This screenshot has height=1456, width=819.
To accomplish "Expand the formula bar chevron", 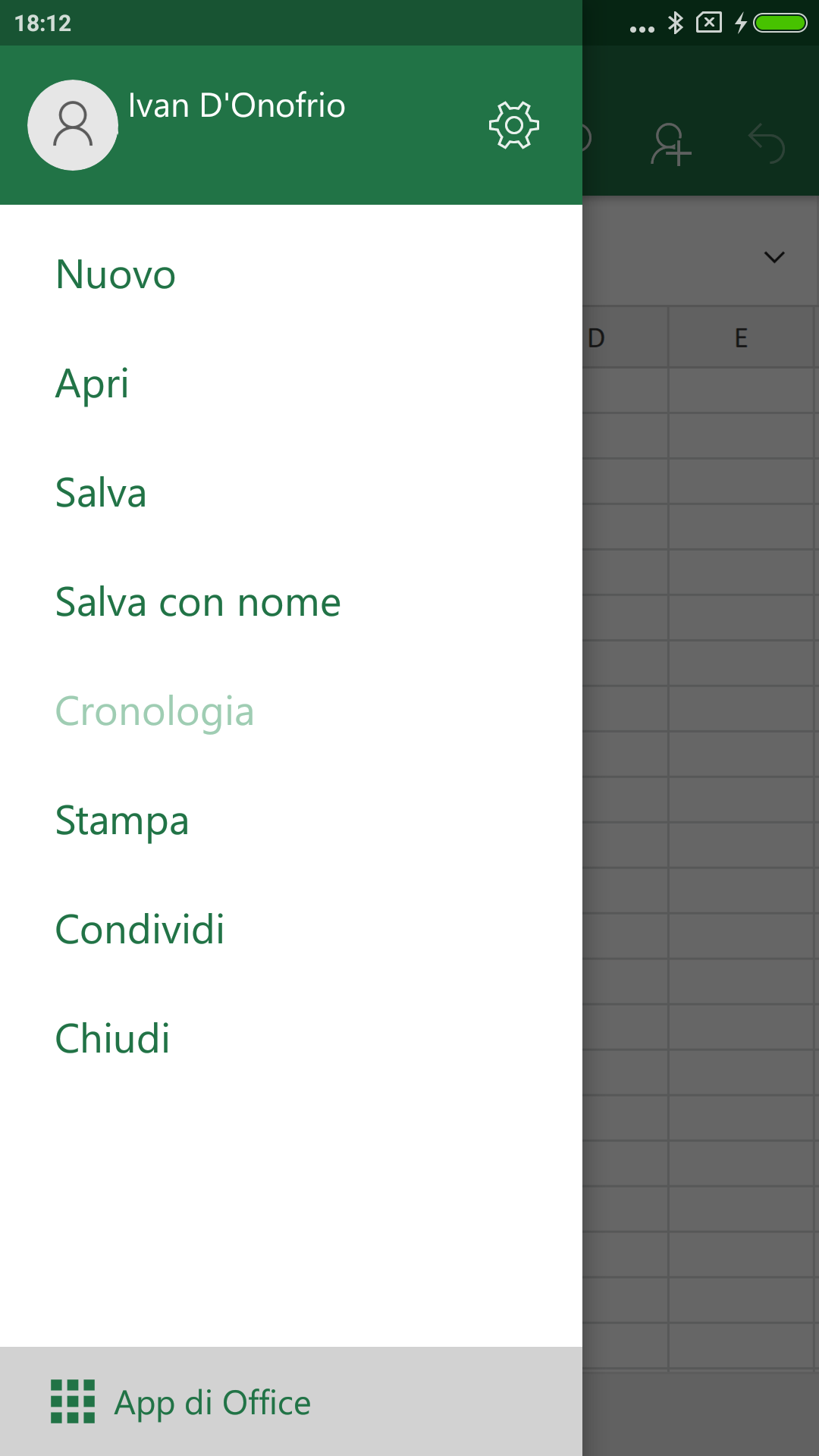I will pyautogui.click(x=774, y=257).
